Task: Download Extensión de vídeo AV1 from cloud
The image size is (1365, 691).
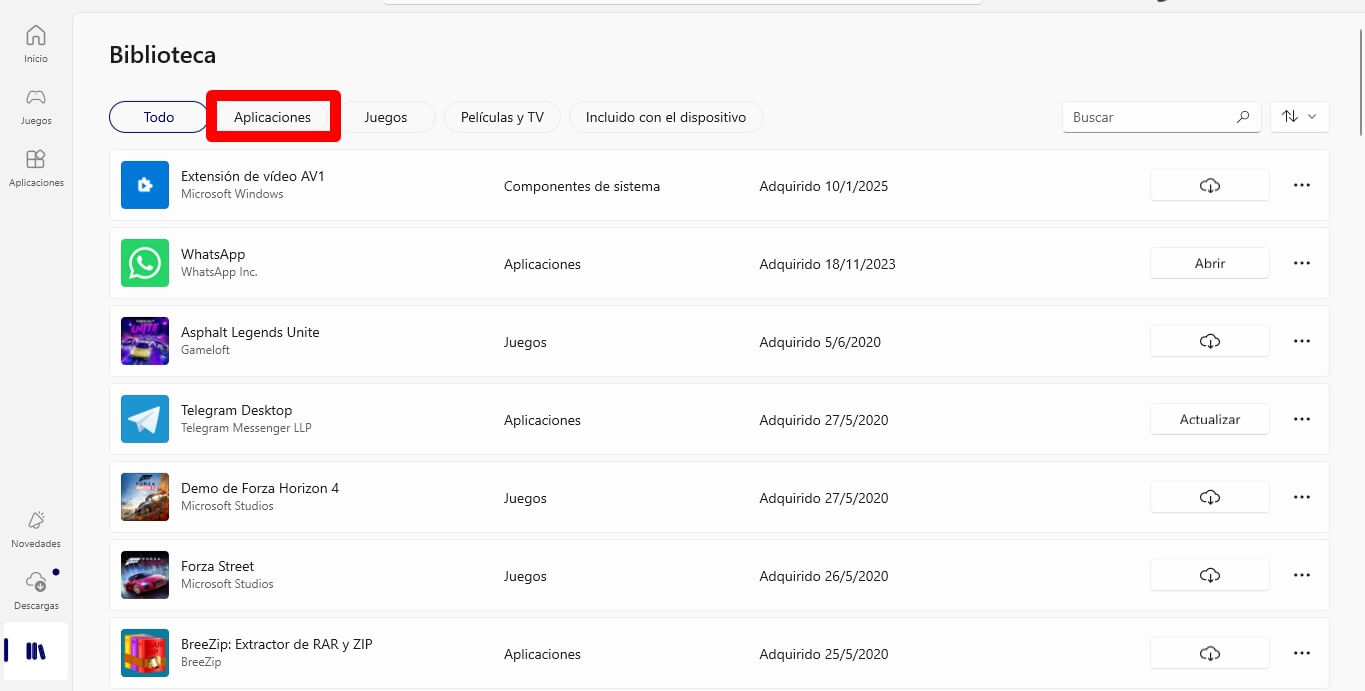Action: click(x=1210, y=185)
